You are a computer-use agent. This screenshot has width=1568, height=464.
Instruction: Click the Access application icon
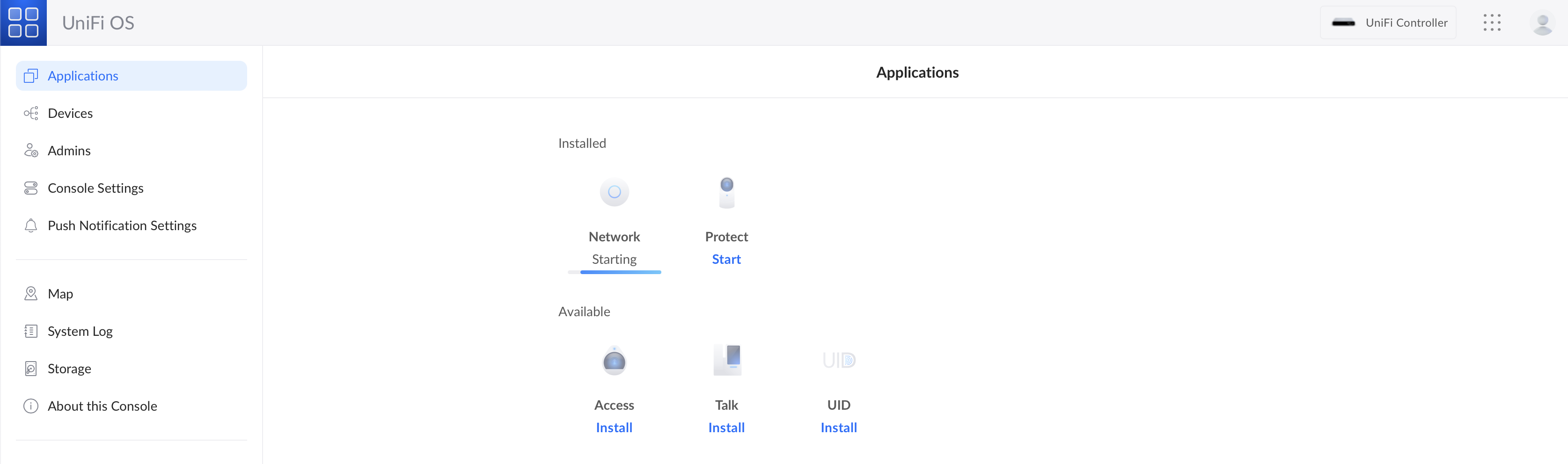(614, 361)
